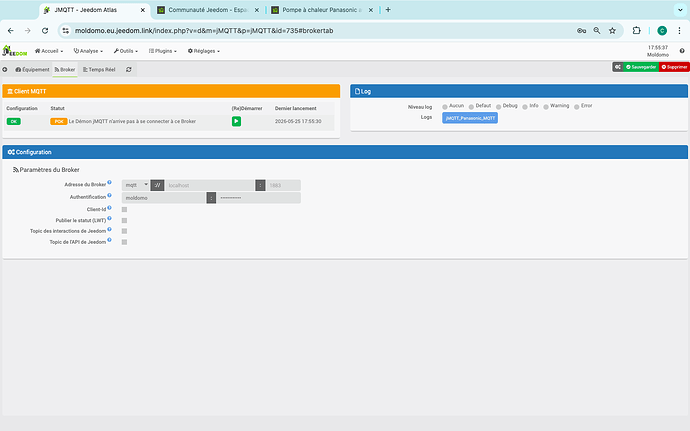Enable Publier le statut (LWT) checkbox
This screenshot has width=690, height=431.
(125, 221)
